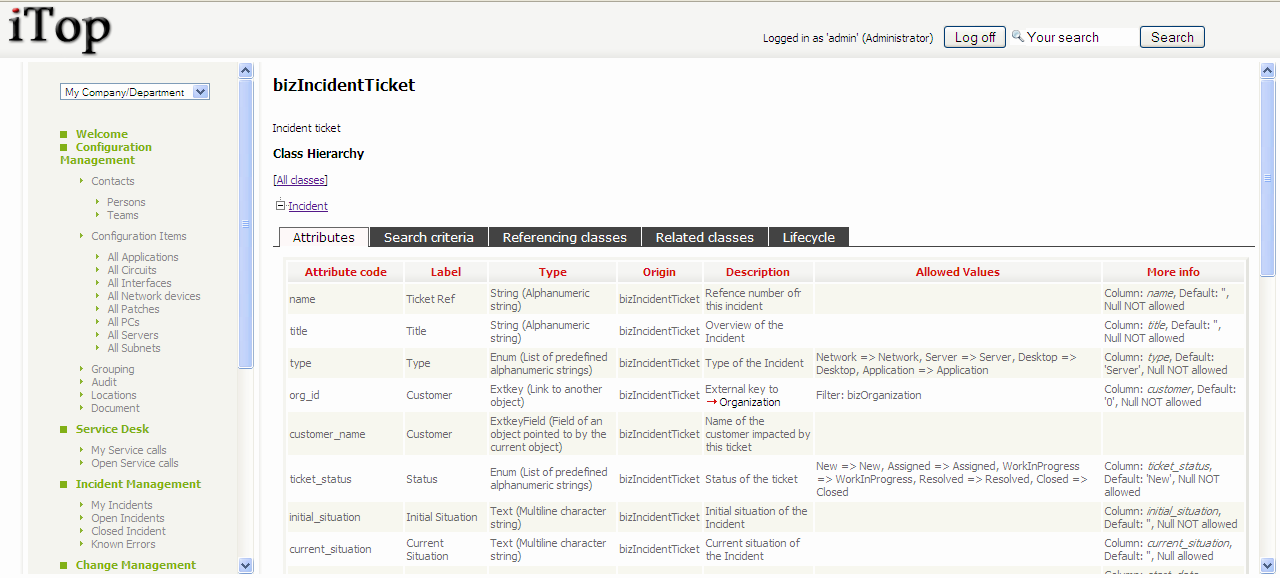Screen dimensions: 1280x578
Task: Open My Service calls
Action: [129, 450]
